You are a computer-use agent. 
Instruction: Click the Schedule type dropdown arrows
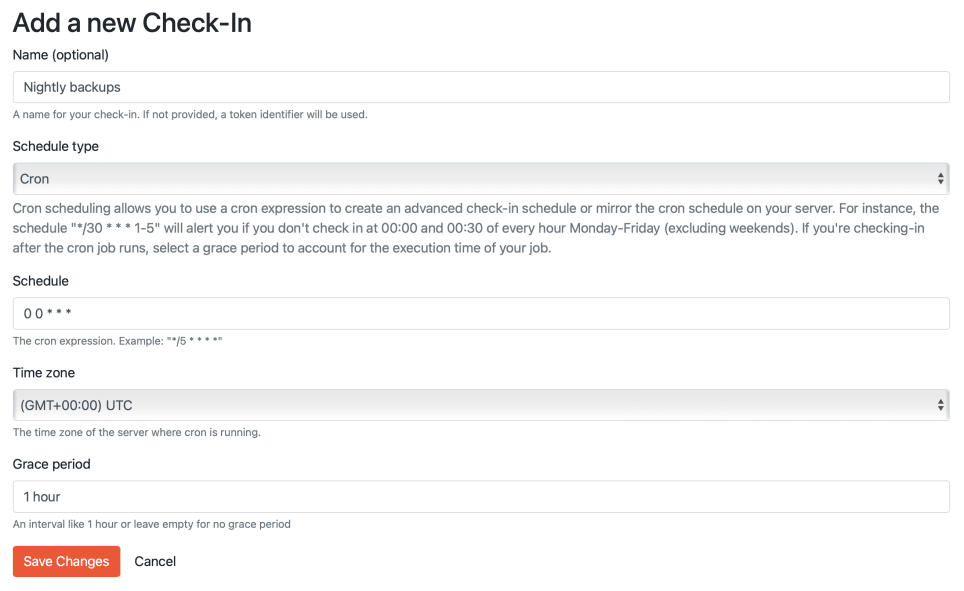[x=940, y=178]
